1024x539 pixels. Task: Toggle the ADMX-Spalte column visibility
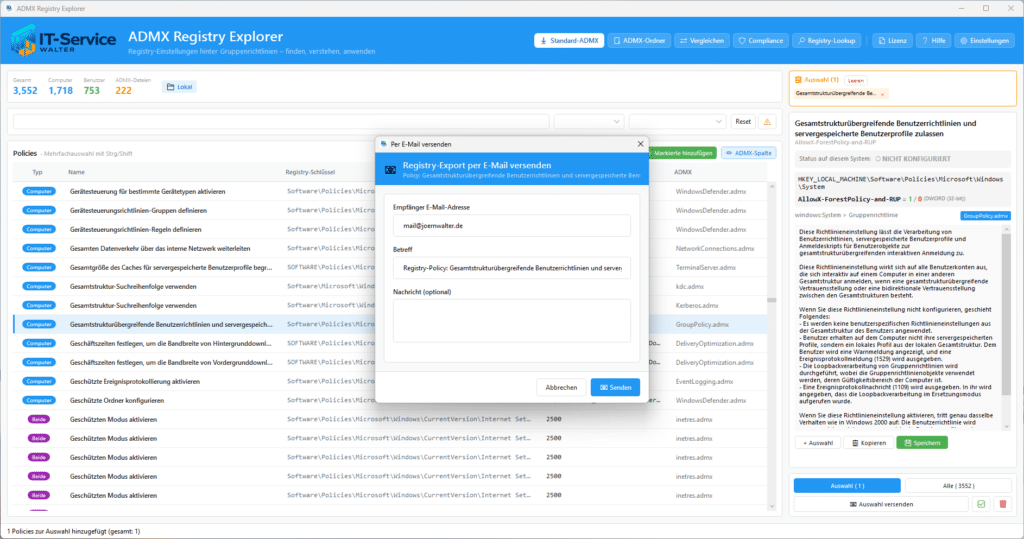(748, 153)
